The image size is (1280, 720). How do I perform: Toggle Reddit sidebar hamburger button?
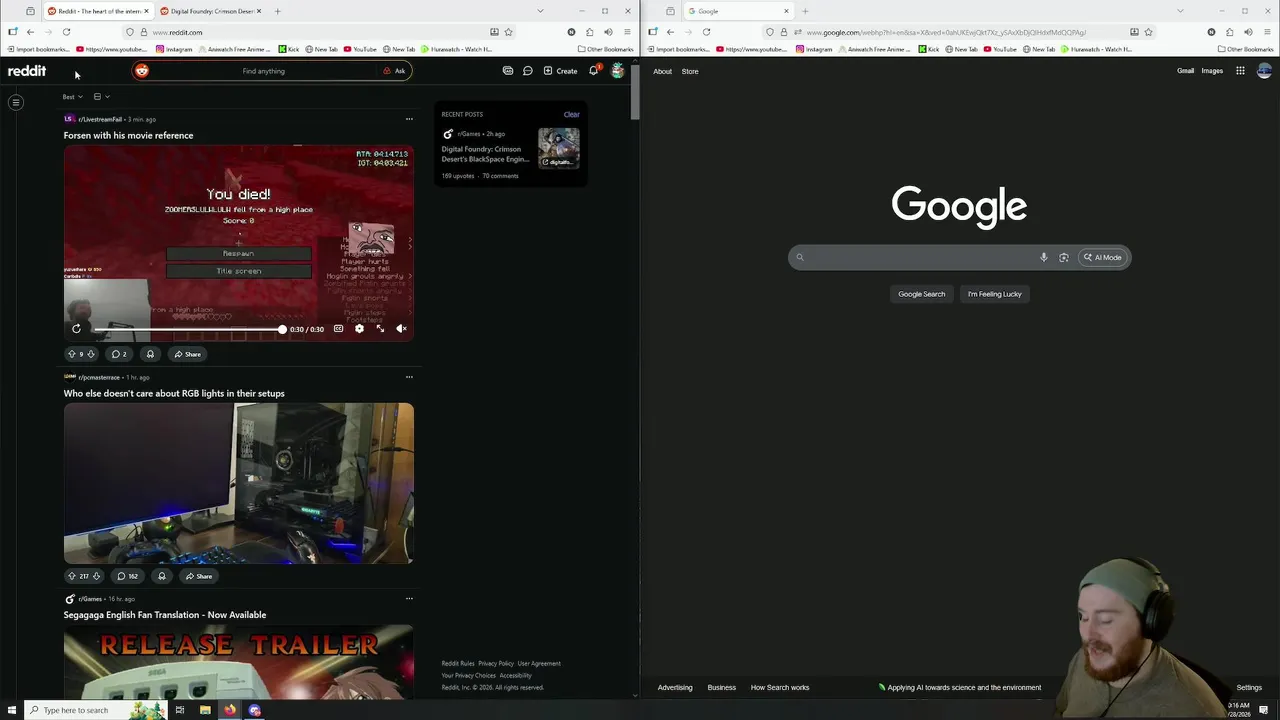[16, 102]
